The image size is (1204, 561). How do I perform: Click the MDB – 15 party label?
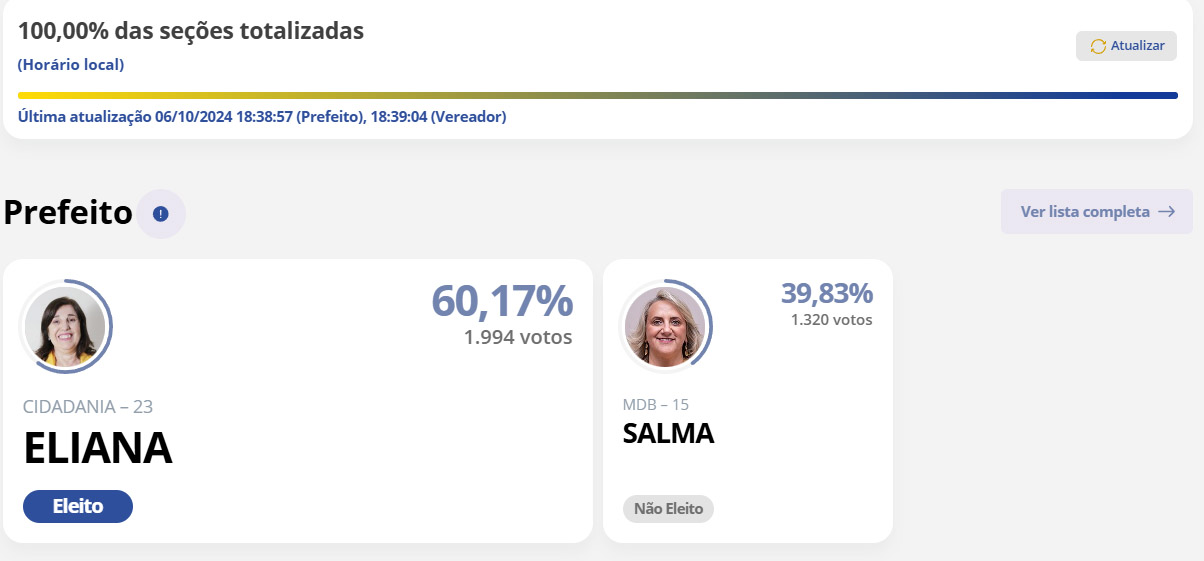click(655, 405)
